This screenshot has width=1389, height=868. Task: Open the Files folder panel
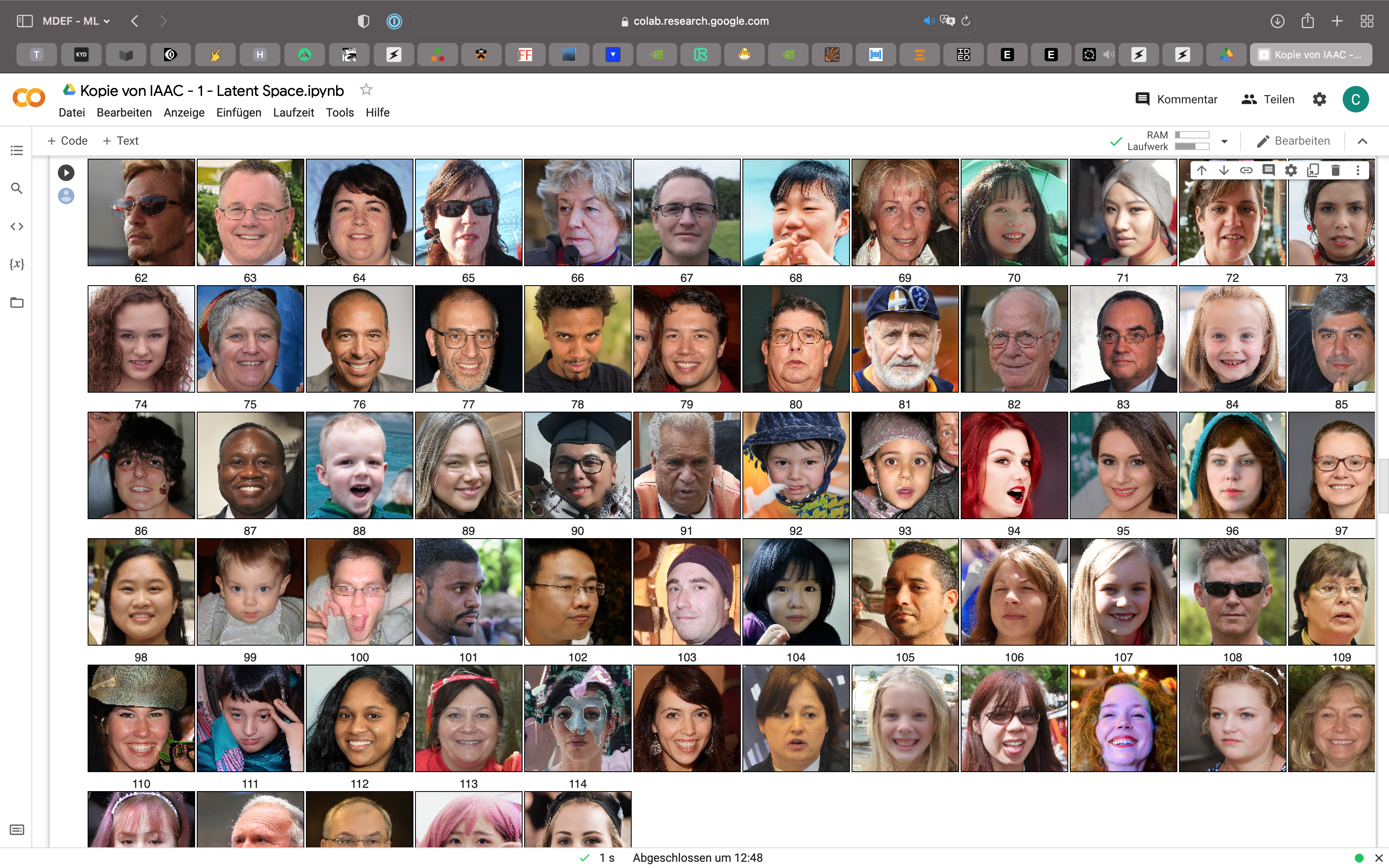[17, 303]
